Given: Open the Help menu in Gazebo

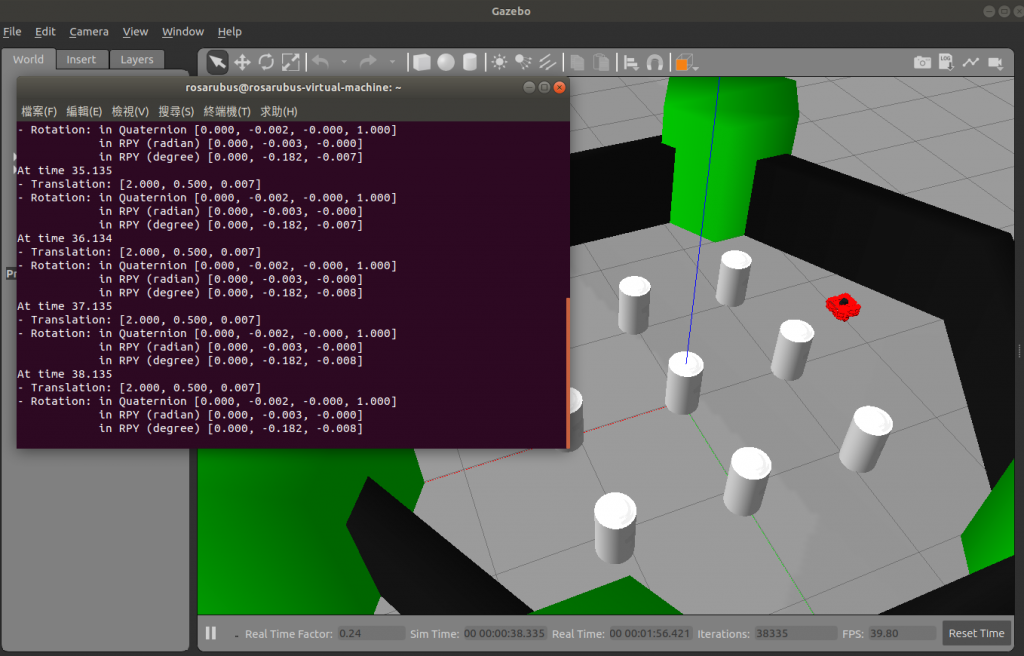Looking at the screenshot, I should tap(229, 31).
